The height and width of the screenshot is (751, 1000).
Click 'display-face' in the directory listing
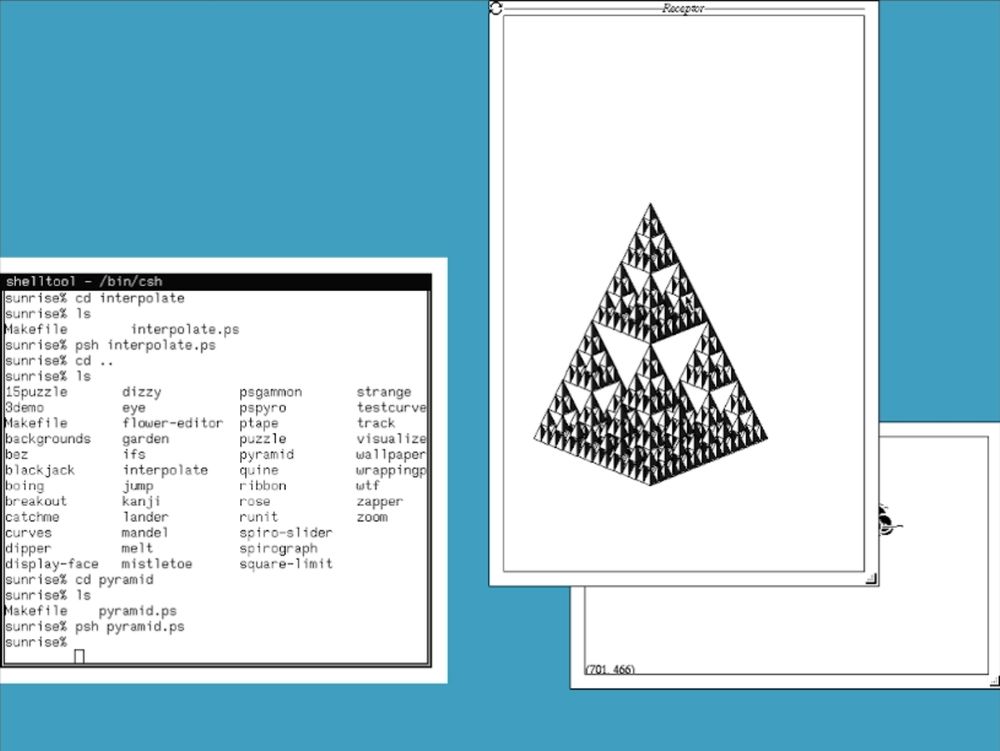click(52, 564)
